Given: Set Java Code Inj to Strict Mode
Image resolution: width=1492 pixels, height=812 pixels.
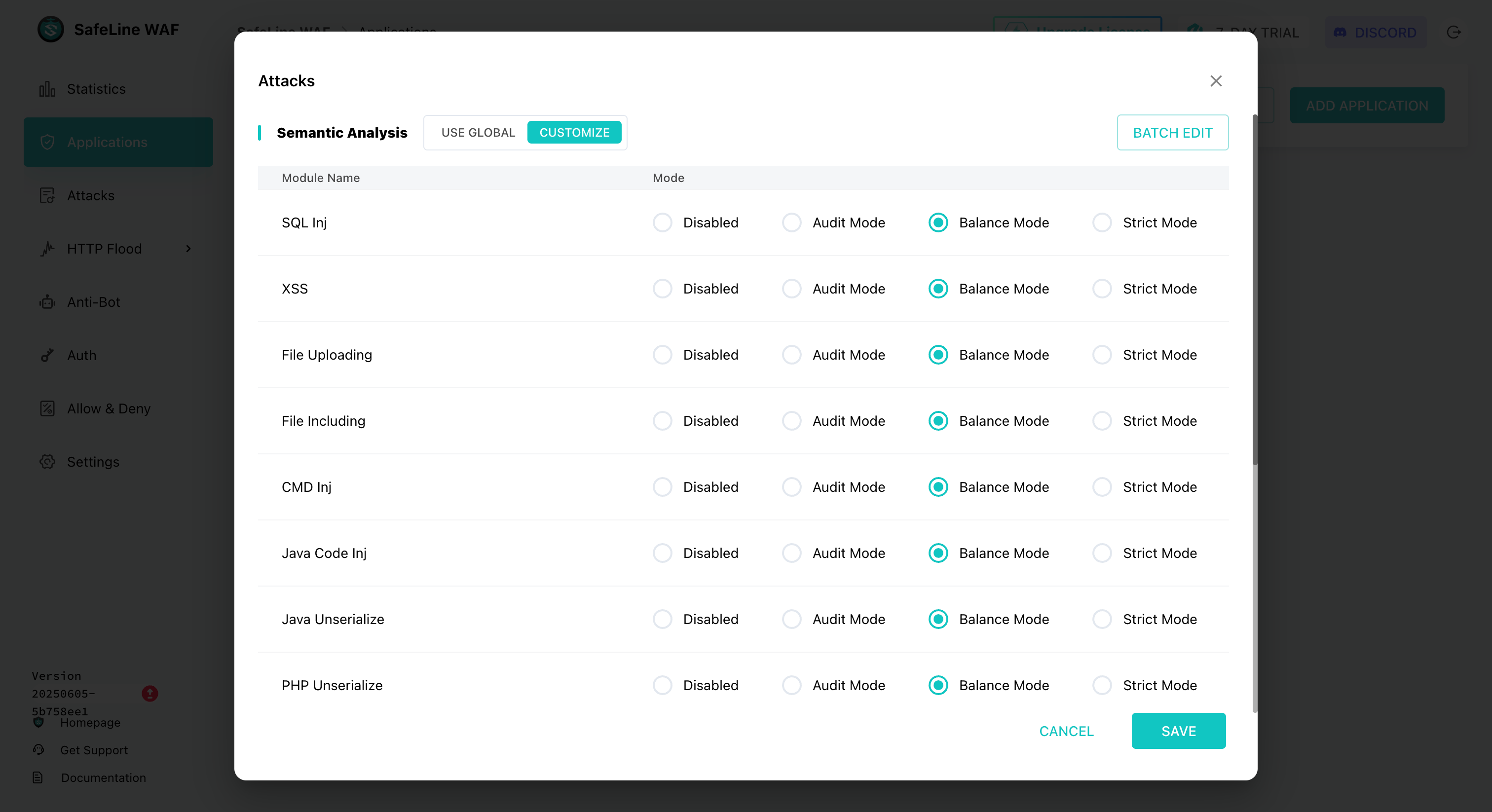Looking at the screenshot, I should point(1102,553).
